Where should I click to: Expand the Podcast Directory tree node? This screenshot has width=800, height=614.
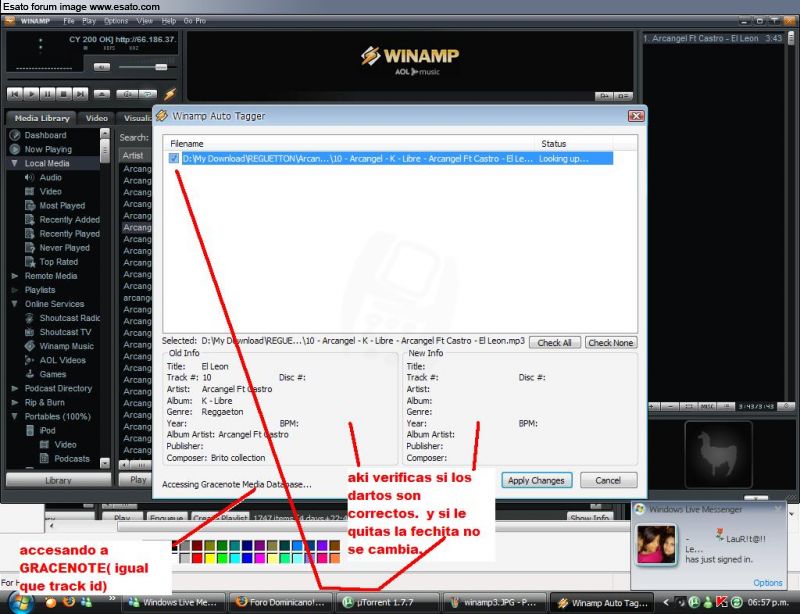(x=15, y=388)
